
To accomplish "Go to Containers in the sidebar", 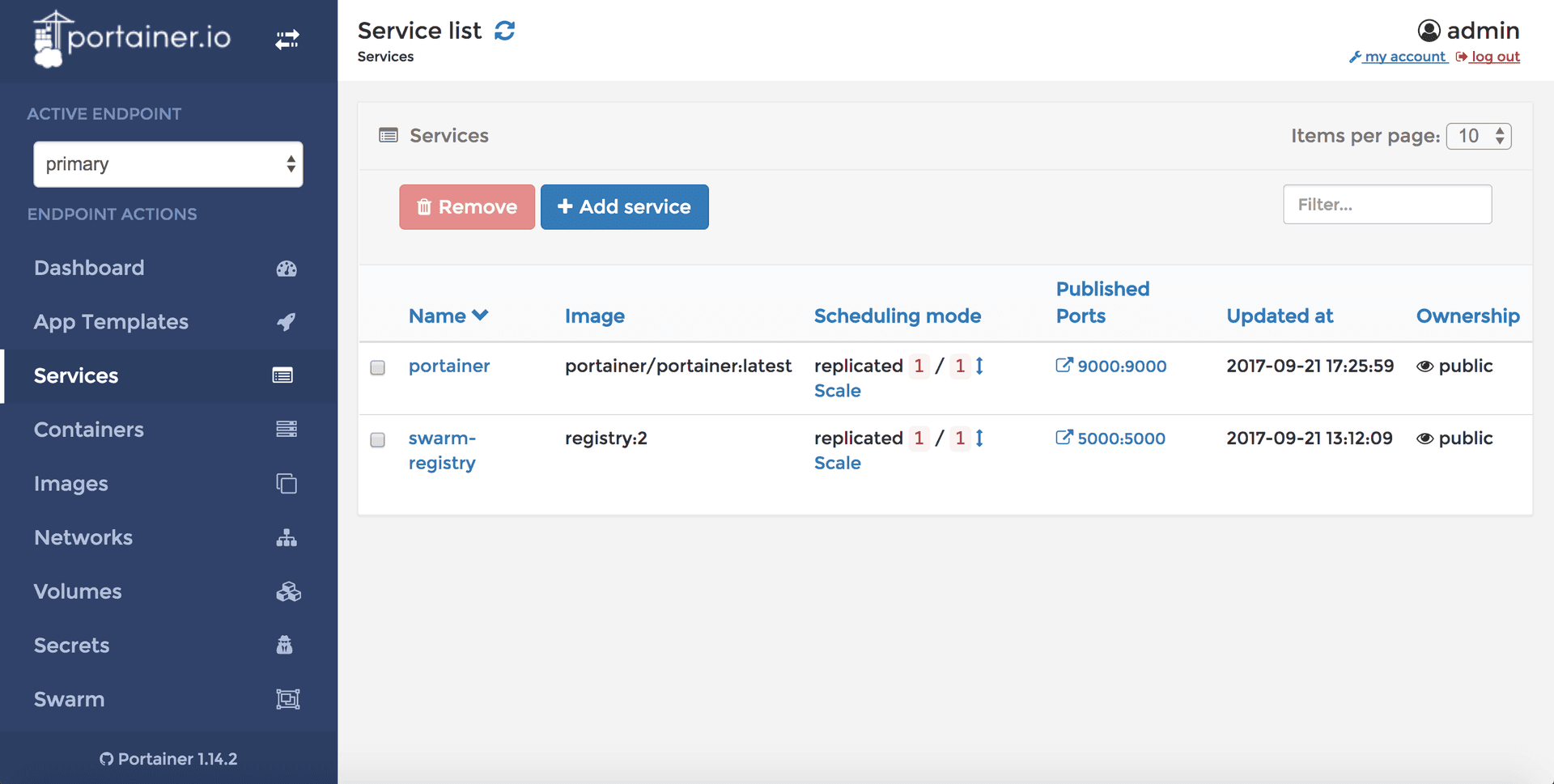I will point(89,430).
